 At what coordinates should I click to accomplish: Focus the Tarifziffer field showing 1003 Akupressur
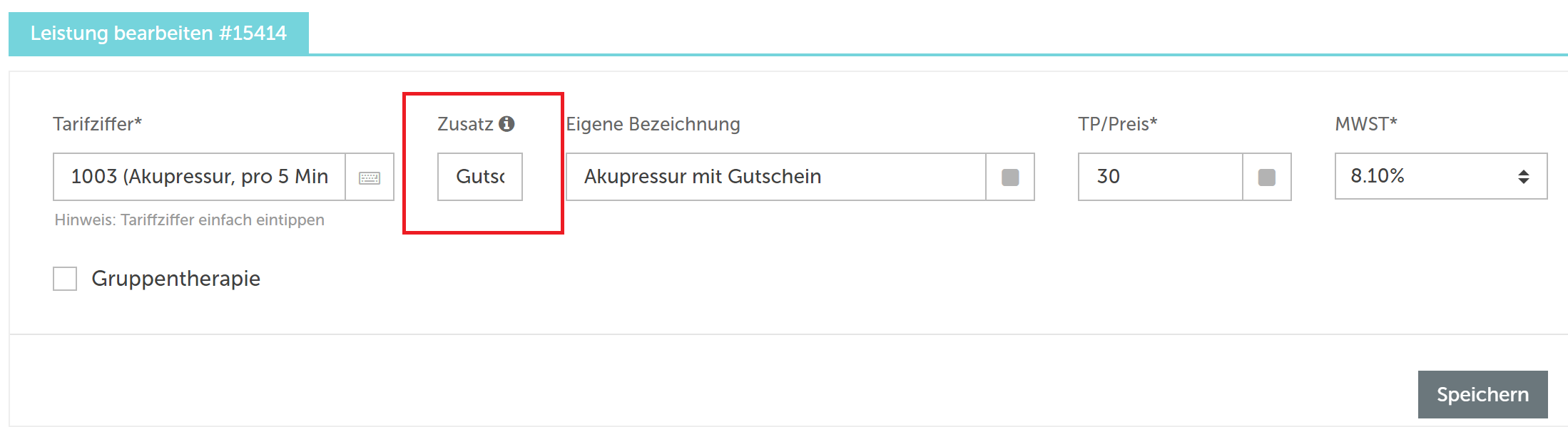[x=200, y=177]
